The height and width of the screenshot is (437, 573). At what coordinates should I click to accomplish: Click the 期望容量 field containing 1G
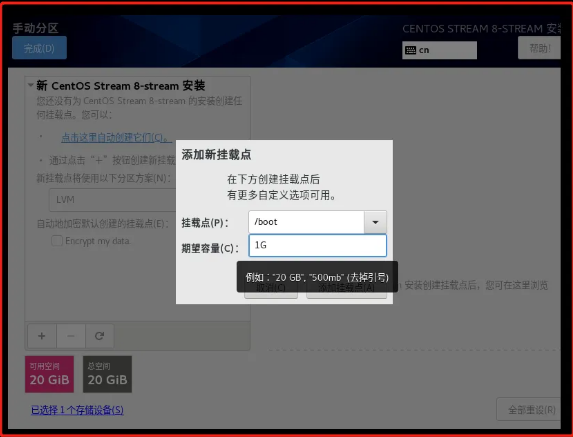pos(318,245)
